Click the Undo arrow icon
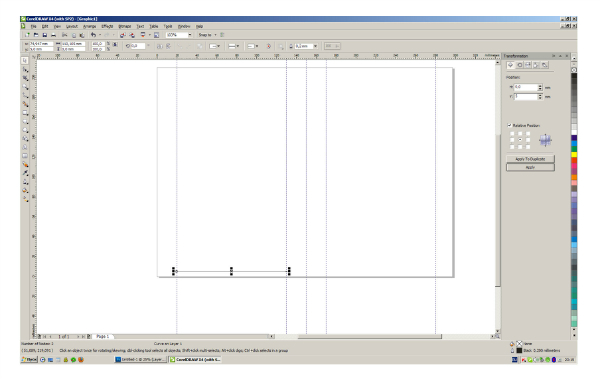Image resolution: width=600 pixels, height=379 pixels. (93, 35)
